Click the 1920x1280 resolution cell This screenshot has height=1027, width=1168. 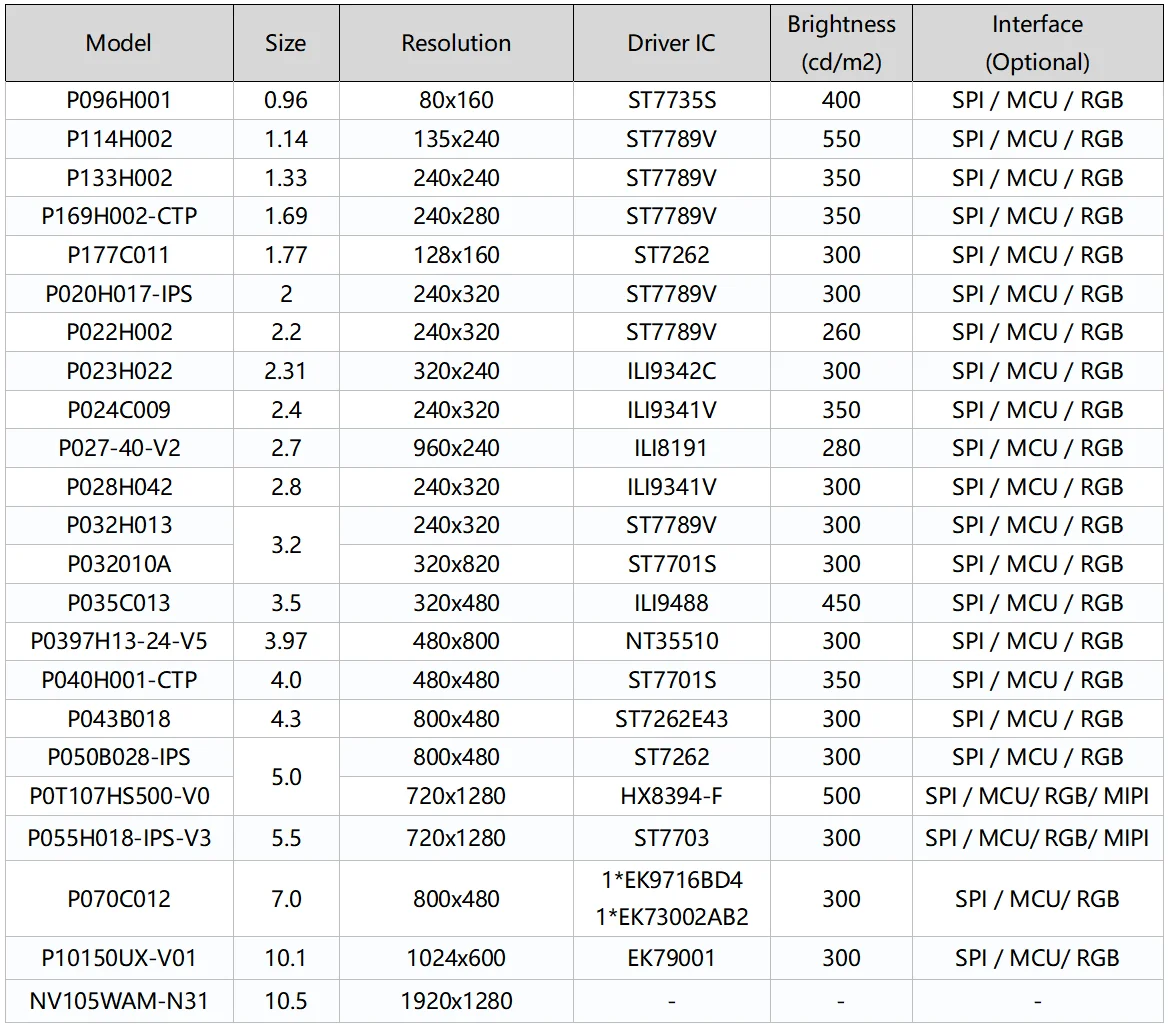pos(456,1000)
